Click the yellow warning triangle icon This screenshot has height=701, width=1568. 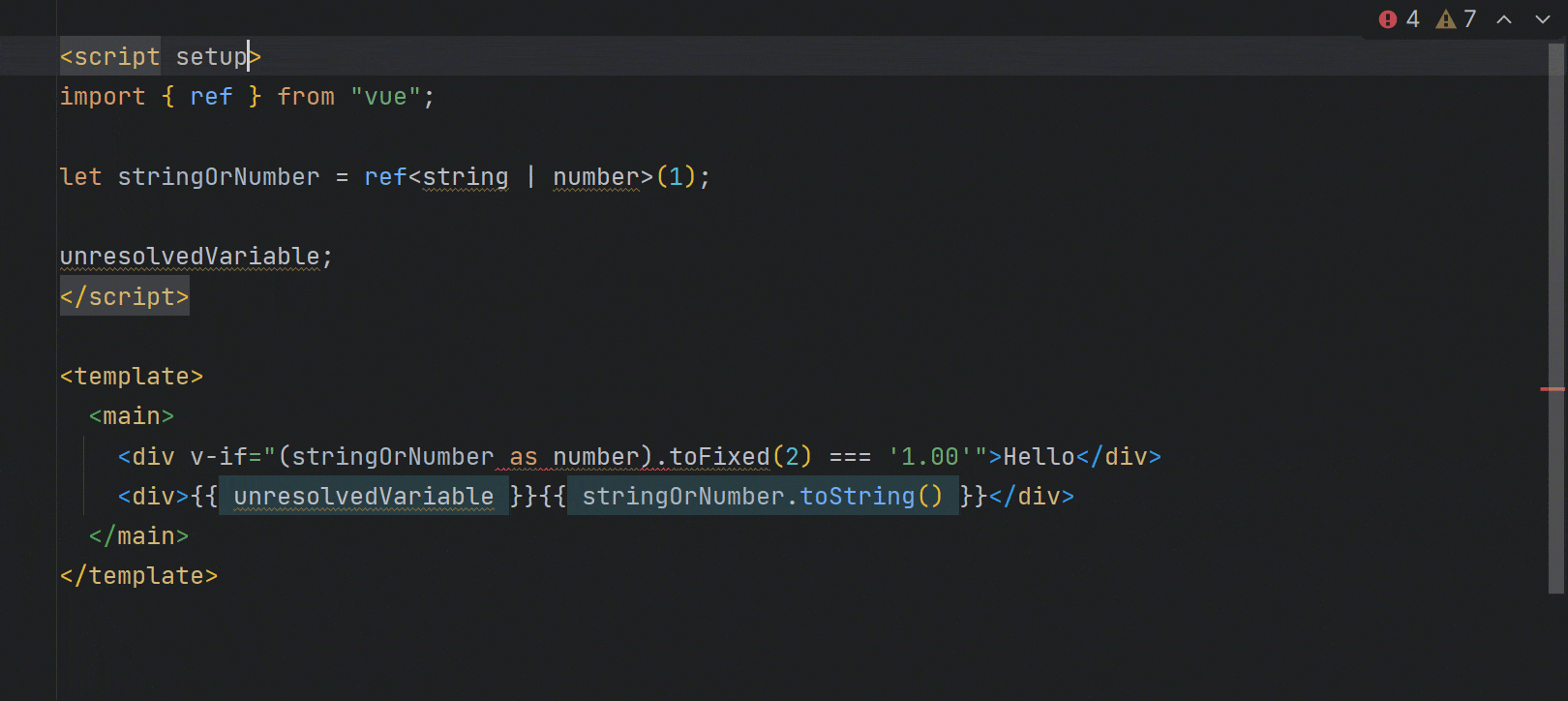pos(1446,19)
